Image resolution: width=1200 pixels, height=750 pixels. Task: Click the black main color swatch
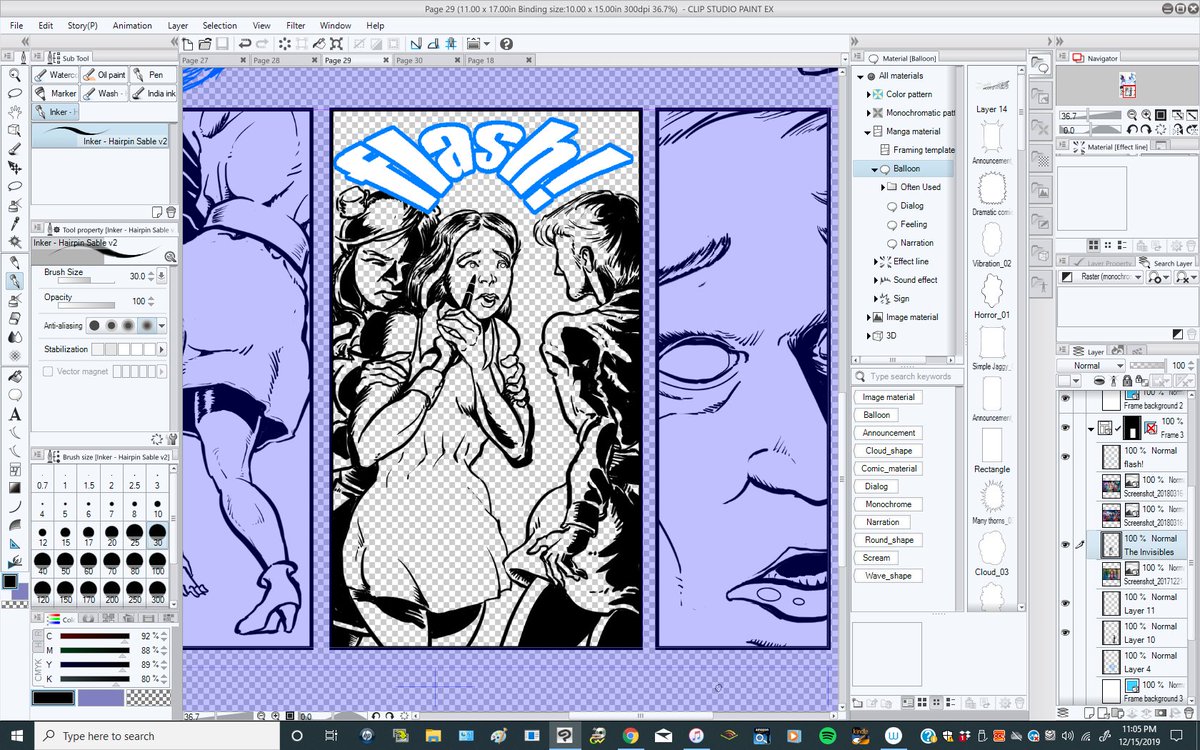(54, 698)
